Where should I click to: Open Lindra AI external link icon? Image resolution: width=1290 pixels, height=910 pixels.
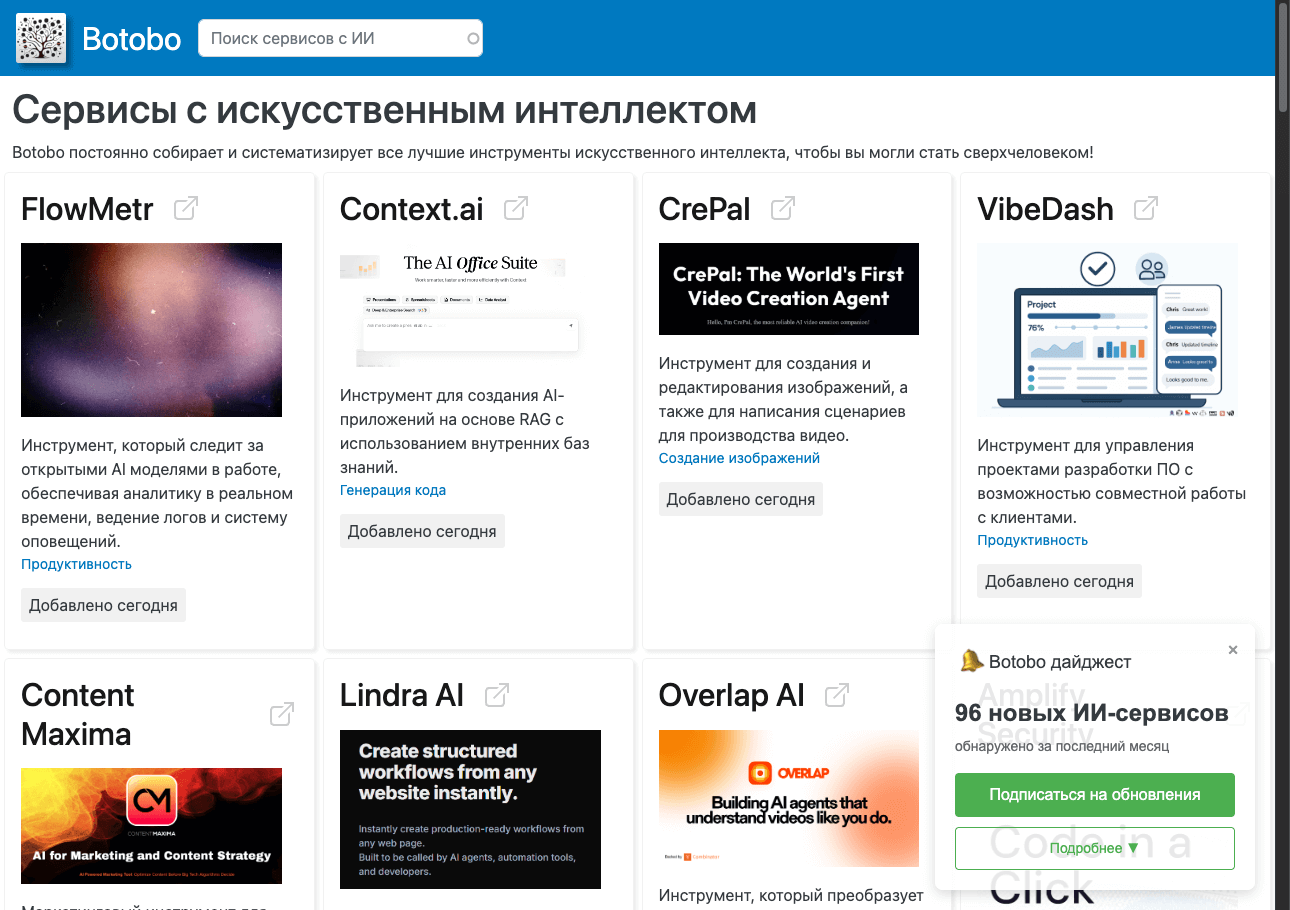tap(497, 694)
